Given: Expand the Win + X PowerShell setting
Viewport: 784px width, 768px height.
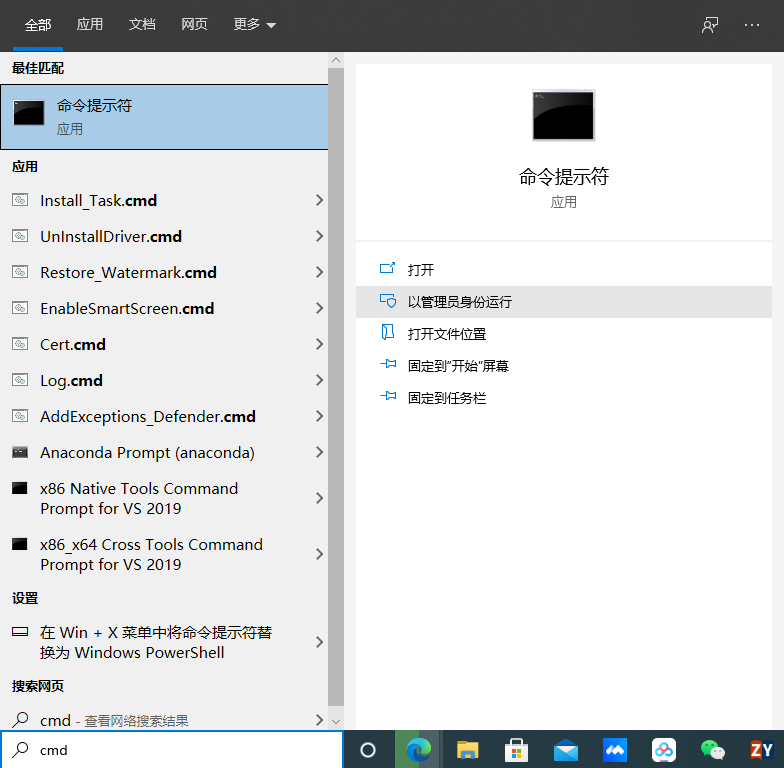Looking at the screenshot, I should click(x=319, y=642).
